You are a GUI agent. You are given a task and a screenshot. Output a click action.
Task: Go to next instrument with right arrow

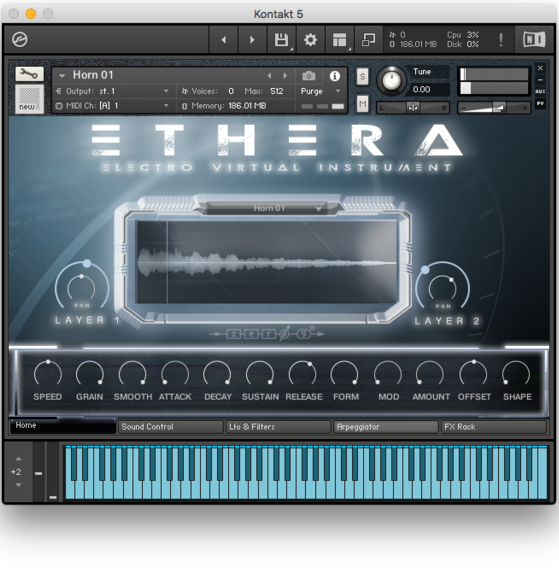285,76
